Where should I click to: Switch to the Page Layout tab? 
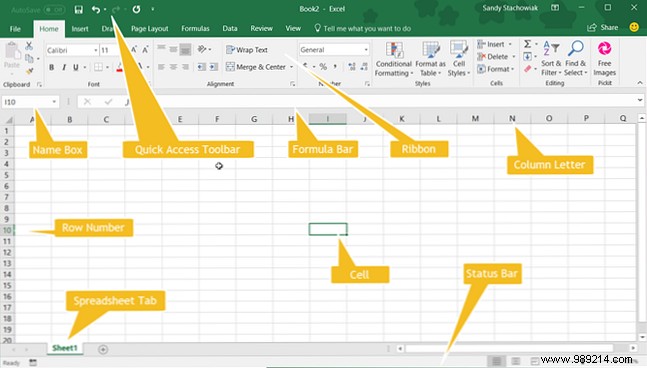(149, 28)
